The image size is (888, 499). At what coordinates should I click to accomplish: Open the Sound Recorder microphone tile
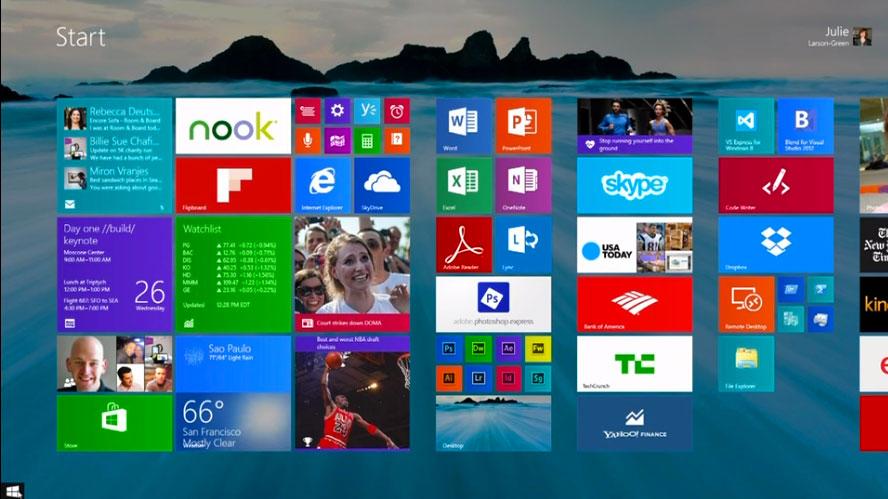pyautogui.click(x=308, y=140)
